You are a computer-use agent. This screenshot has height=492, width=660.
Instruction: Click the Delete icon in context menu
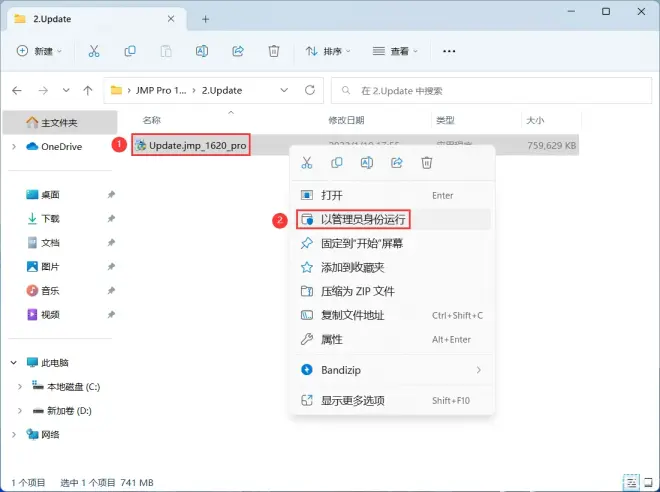click(x=427, y=163)
